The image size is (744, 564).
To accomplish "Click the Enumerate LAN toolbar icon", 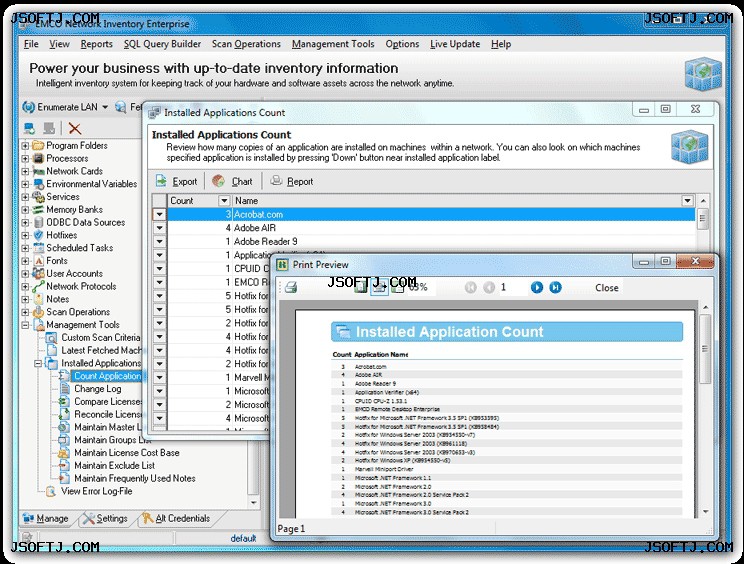I will [28, 107].
